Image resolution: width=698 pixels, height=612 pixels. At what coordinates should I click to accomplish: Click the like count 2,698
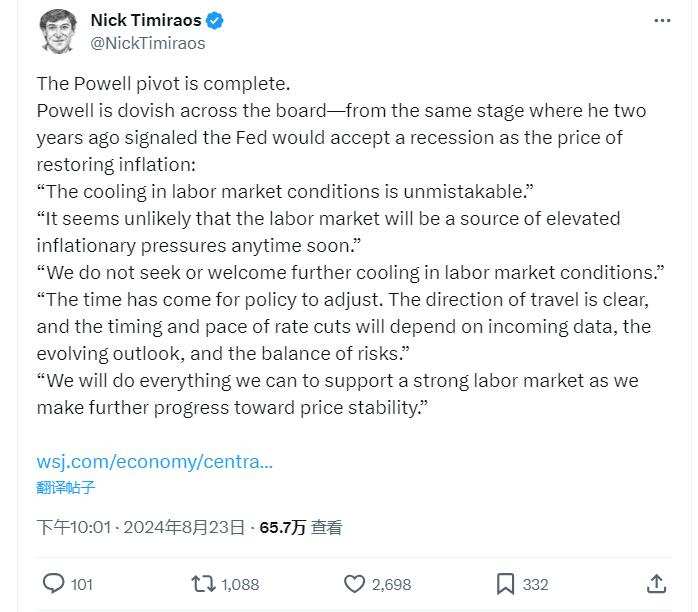point(390,584)
